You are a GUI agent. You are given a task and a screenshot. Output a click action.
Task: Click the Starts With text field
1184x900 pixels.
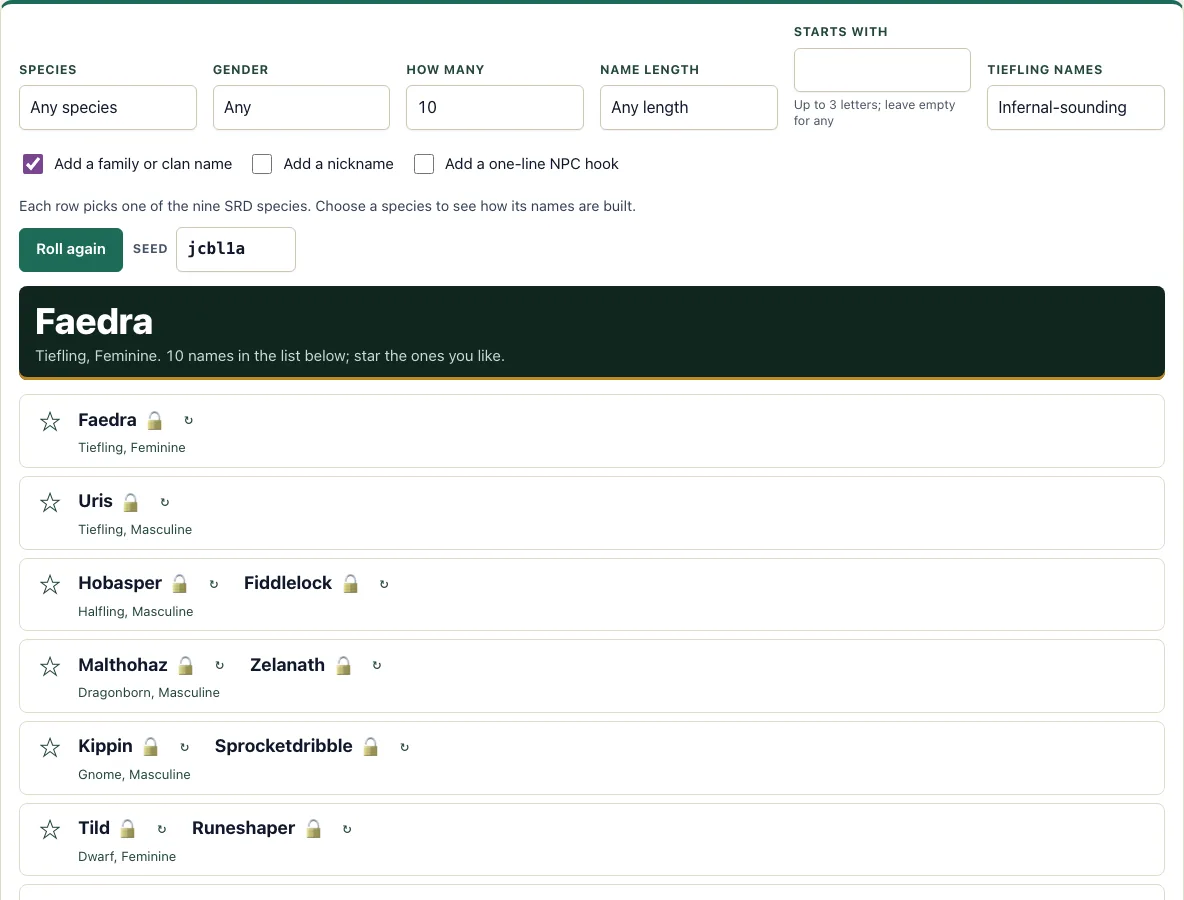882,69
